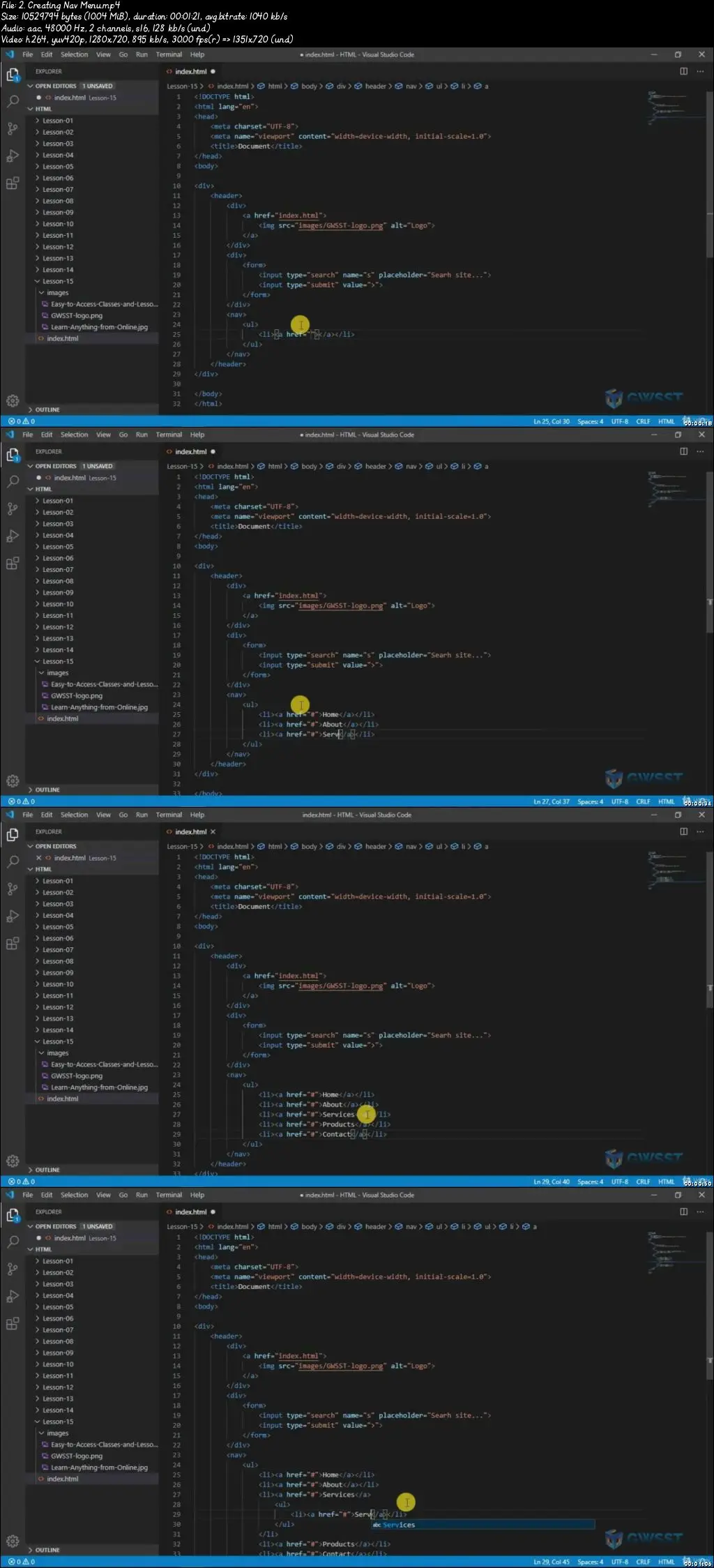714x1568 pixels.
Task: Open Selection menu in the Col 30 window
Action: point(74,54)
